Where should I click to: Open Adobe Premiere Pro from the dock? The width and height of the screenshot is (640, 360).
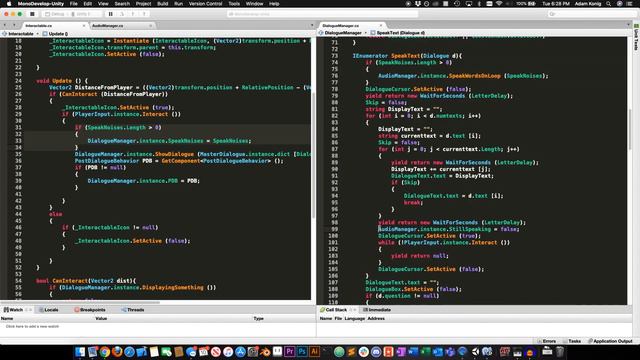click(x=290, y=351)
